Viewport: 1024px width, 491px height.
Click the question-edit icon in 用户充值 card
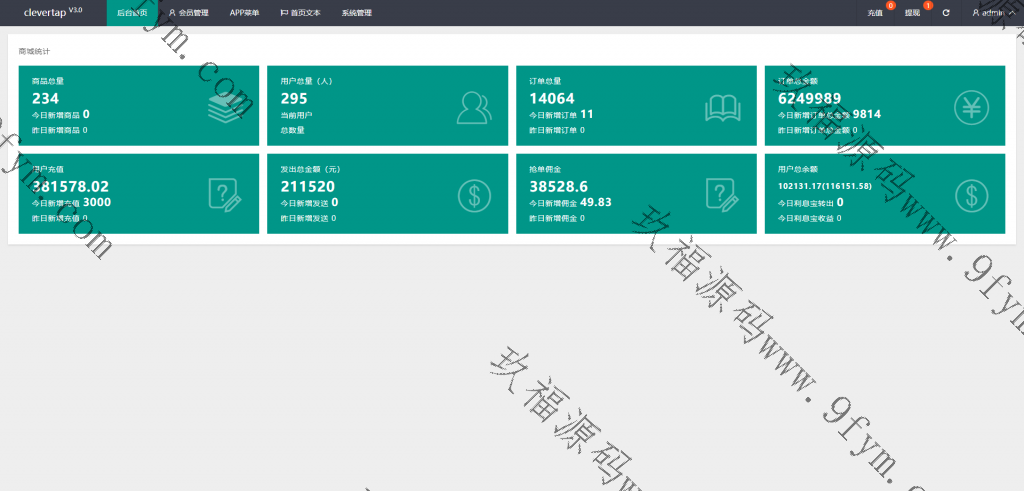pyautogui.click(x=225, y=194)
